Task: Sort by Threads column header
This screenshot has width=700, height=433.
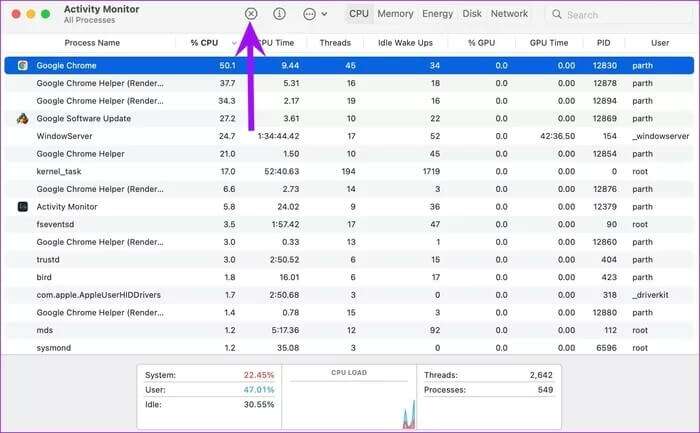Action: tap(335, 43)
